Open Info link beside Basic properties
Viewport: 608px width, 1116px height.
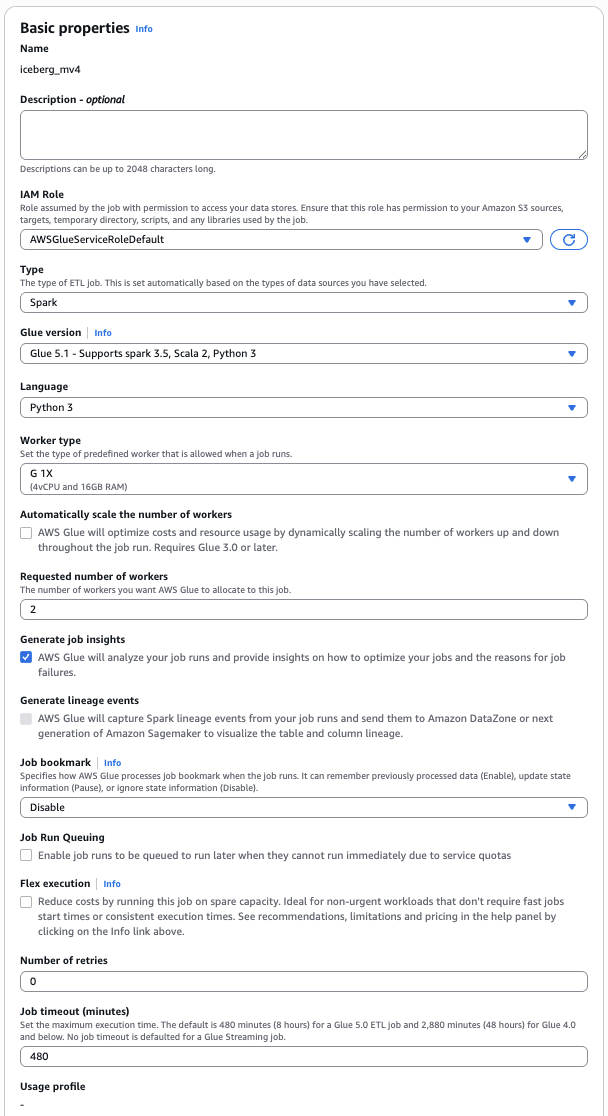point(144,29)
